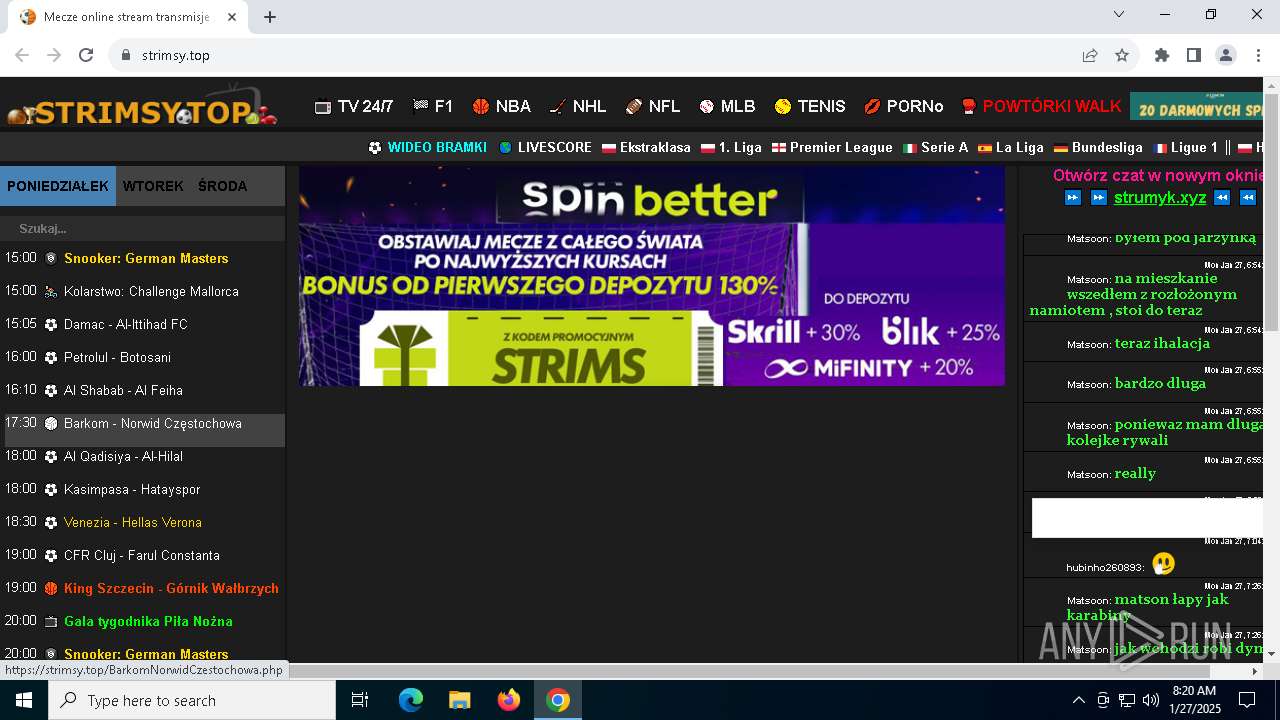
Task: Open CFR Cluj - Farul Constanta stream
Action: (x=143, y=555)
